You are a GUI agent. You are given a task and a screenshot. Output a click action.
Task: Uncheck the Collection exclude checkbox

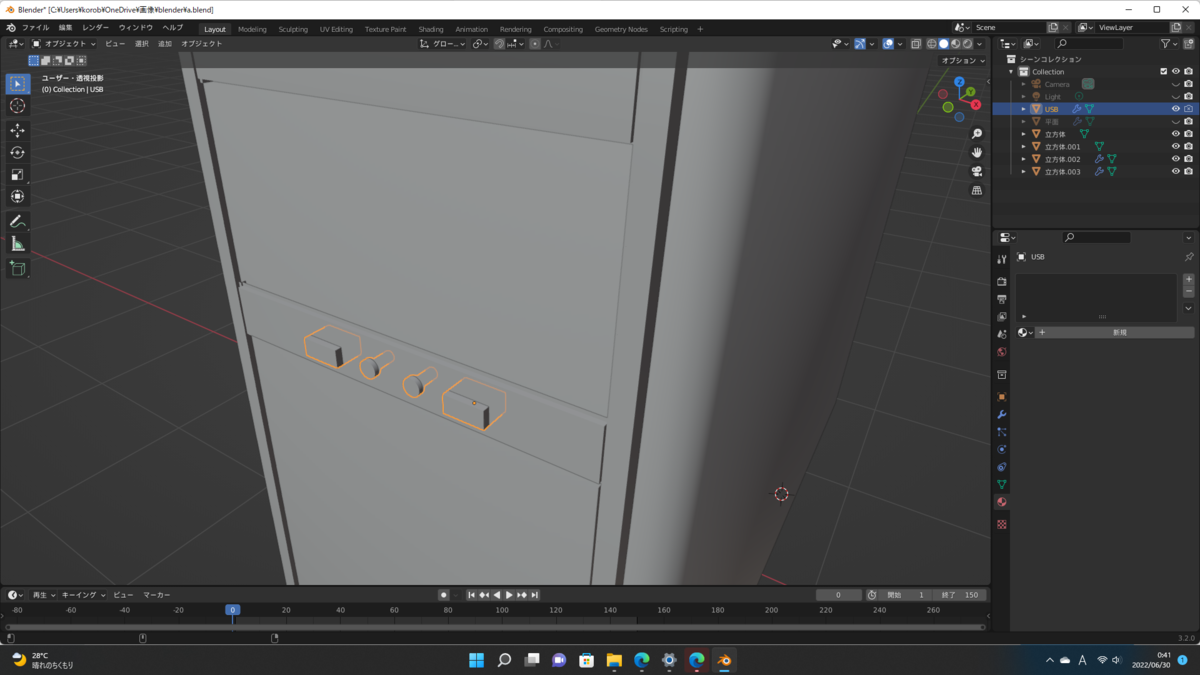pos(1163,72)
